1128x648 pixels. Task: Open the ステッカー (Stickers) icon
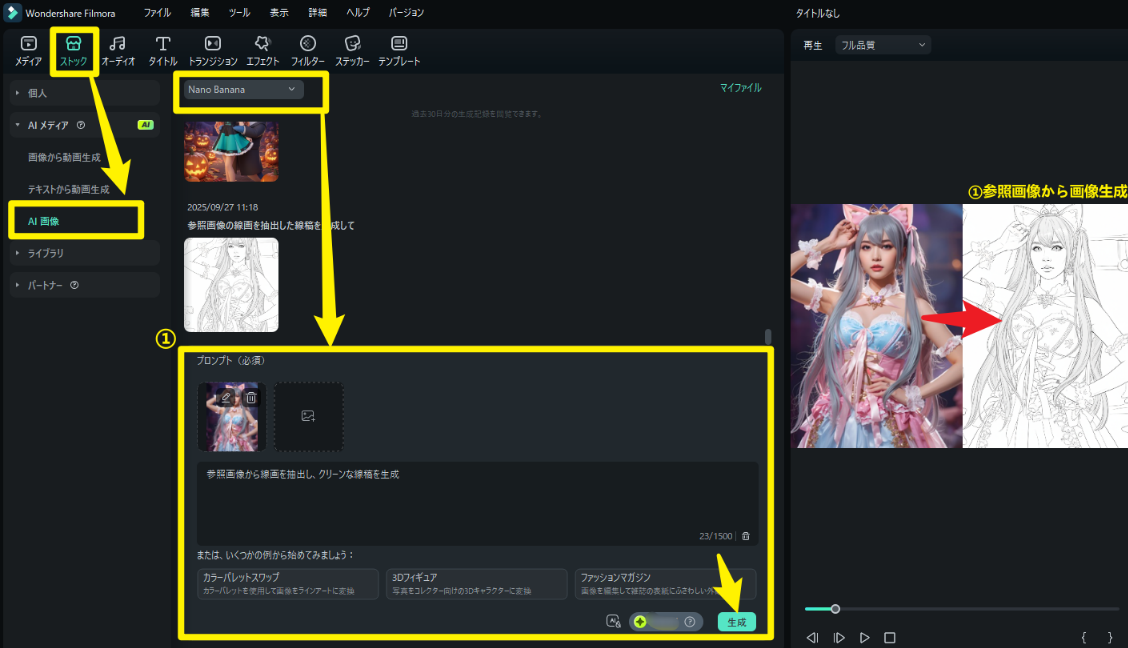pyautogui.click(x=352, y=49)
